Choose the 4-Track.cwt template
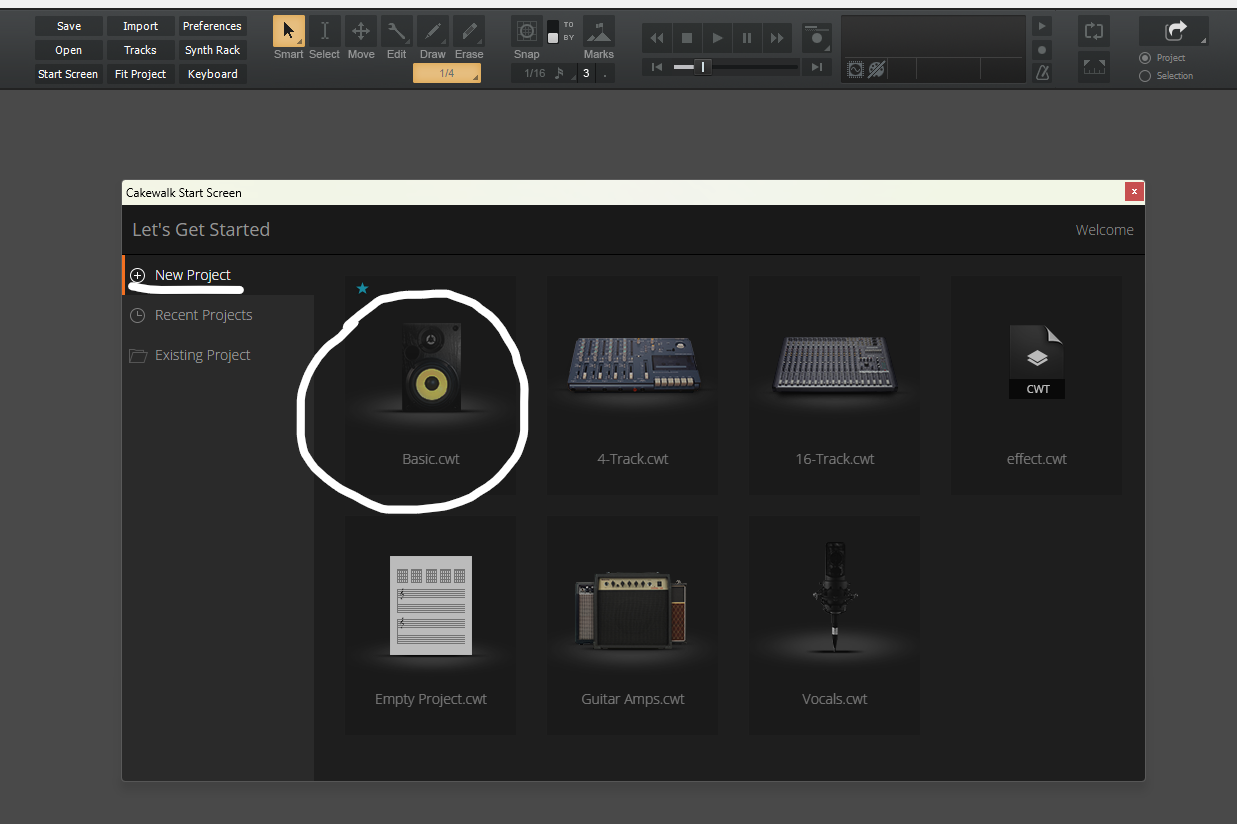Image resolution: width=1237 pixels, height=824 pixels. click(x=633, y=385)
